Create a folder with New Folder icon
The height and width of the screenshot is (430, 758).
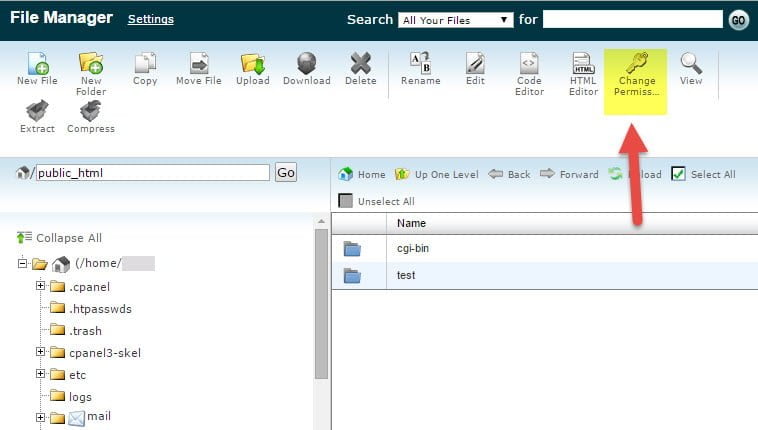91,65
